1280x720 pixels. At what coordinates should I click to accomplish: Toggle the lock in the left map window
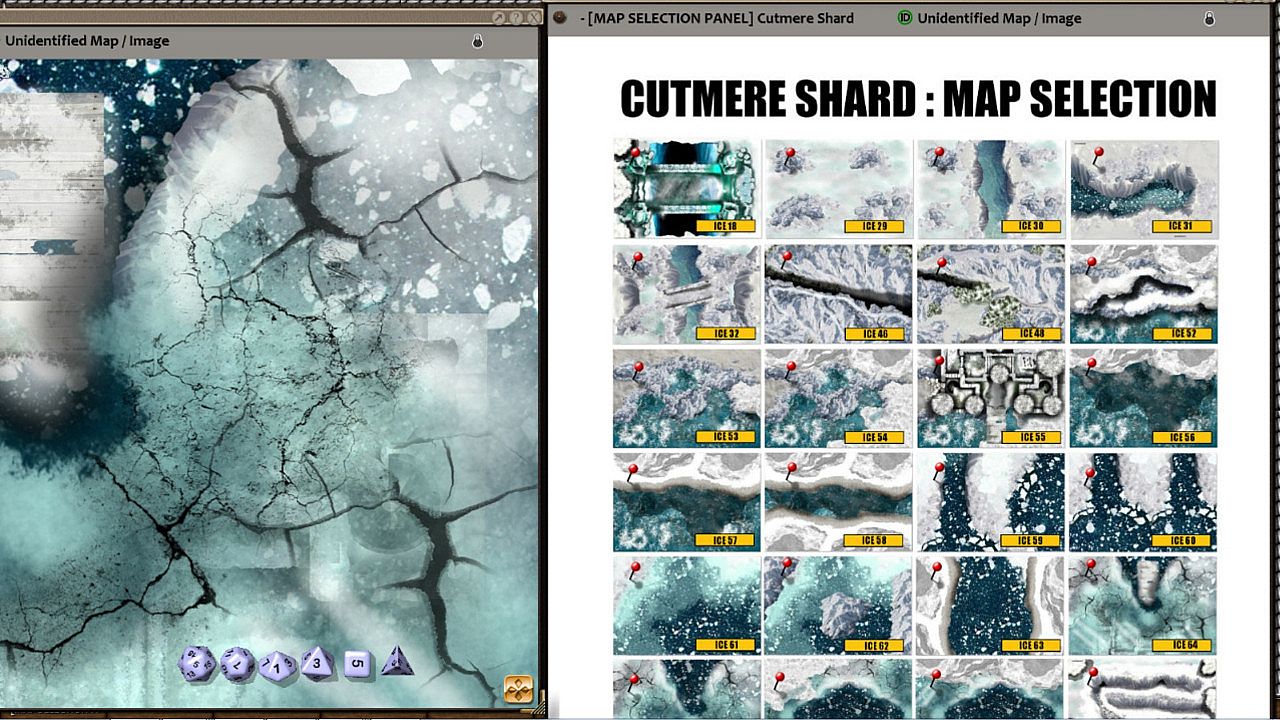pyautogui.click(x=477, y=41)
